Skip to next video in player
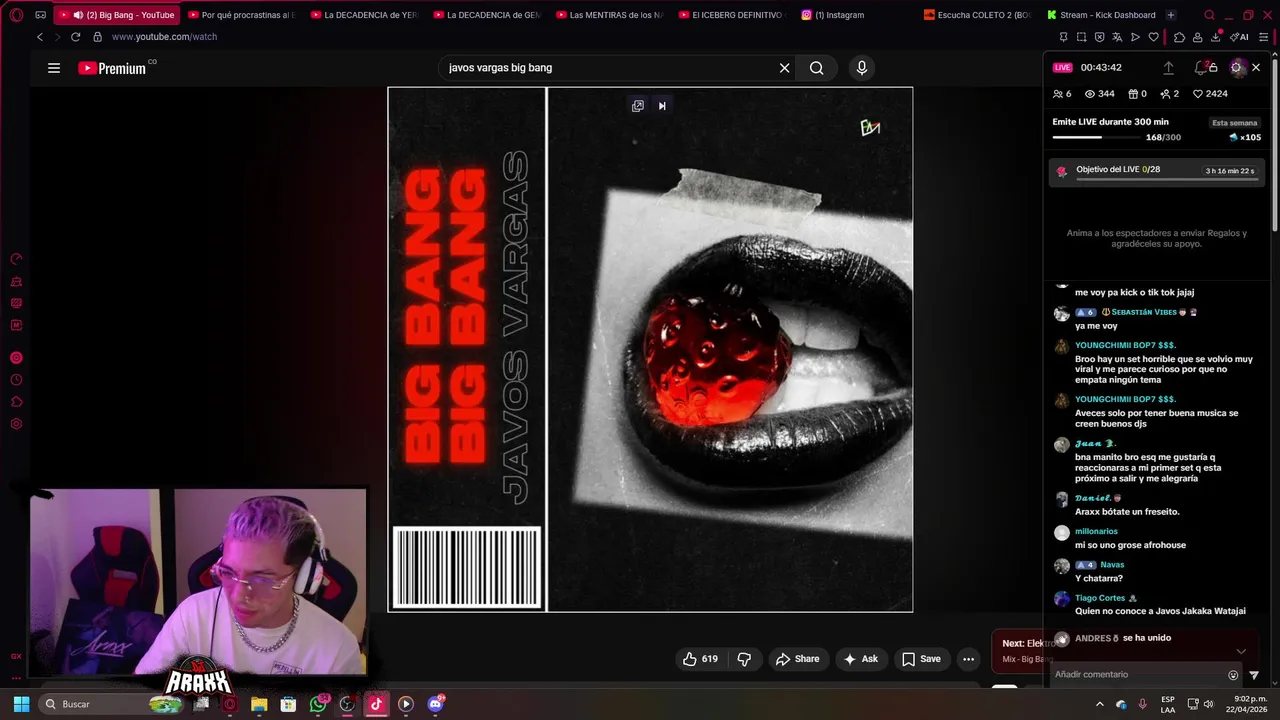1280x720 pixels. [x=662, y=106]
